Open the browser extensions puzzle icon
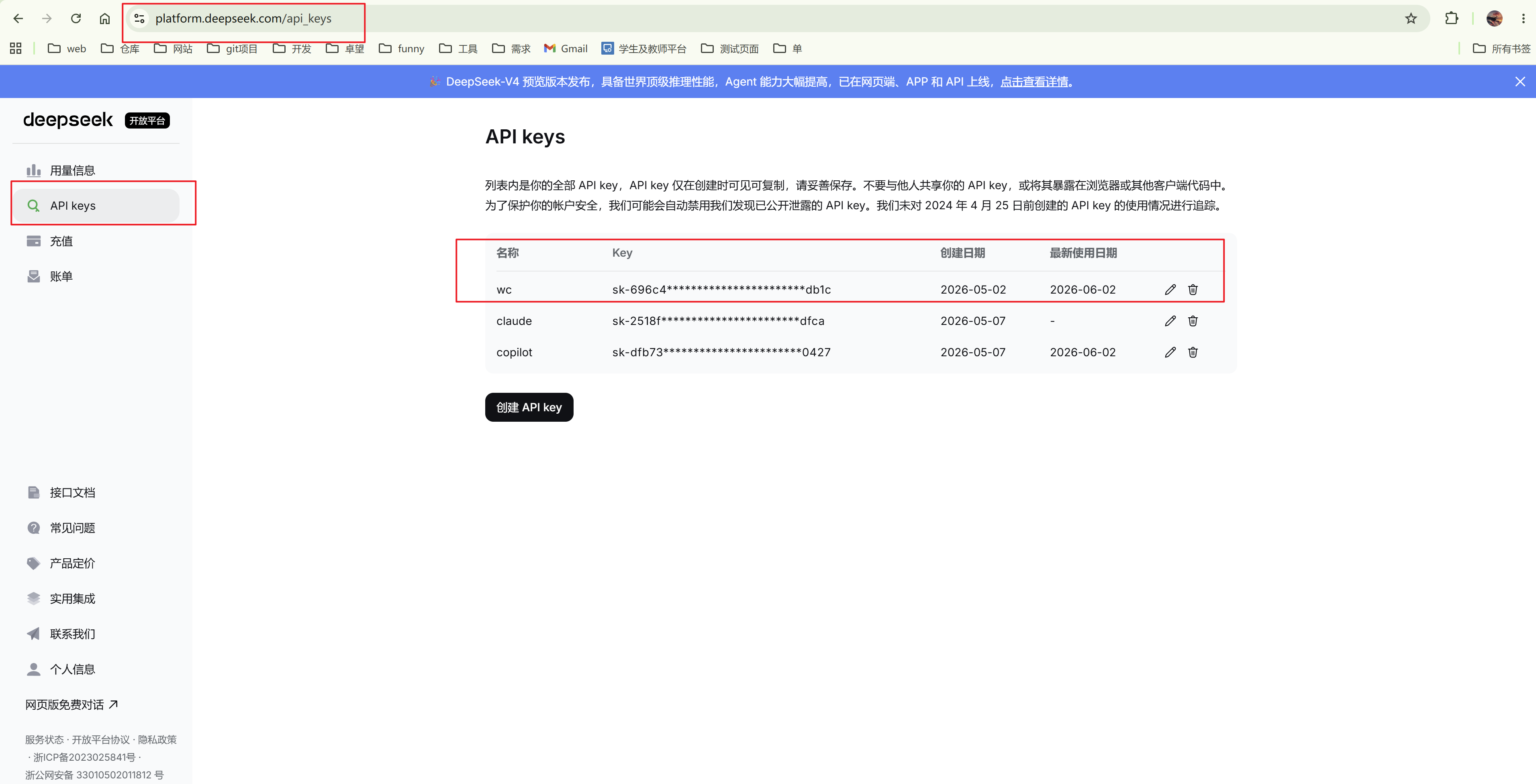 [1452, 18]
